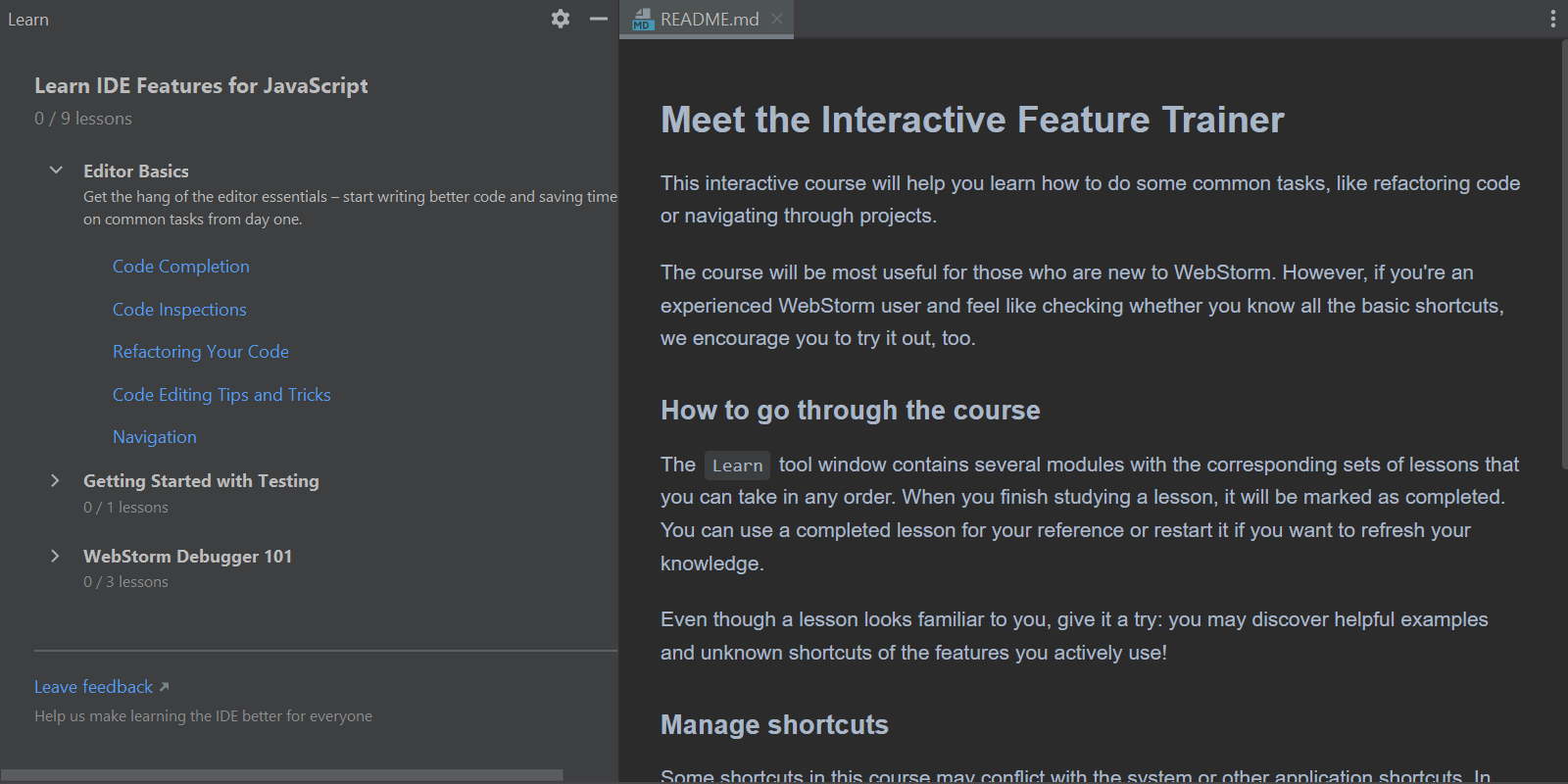Screen dimensions: 1568x784
Task: Select Getting Started with Testing heading
Action: tap(201, 481)
